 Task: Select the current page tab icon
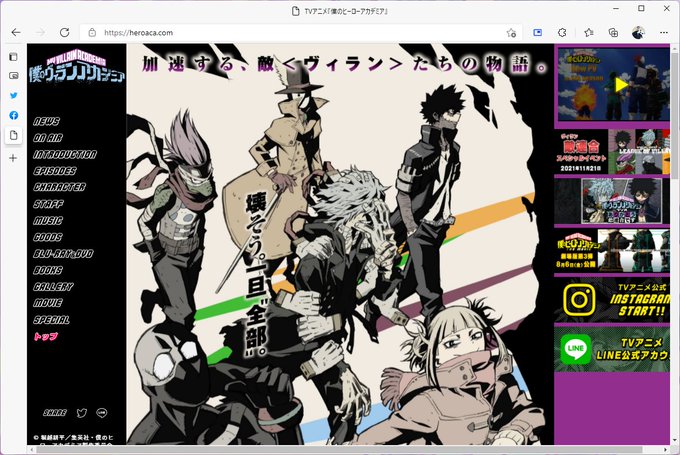13,135
